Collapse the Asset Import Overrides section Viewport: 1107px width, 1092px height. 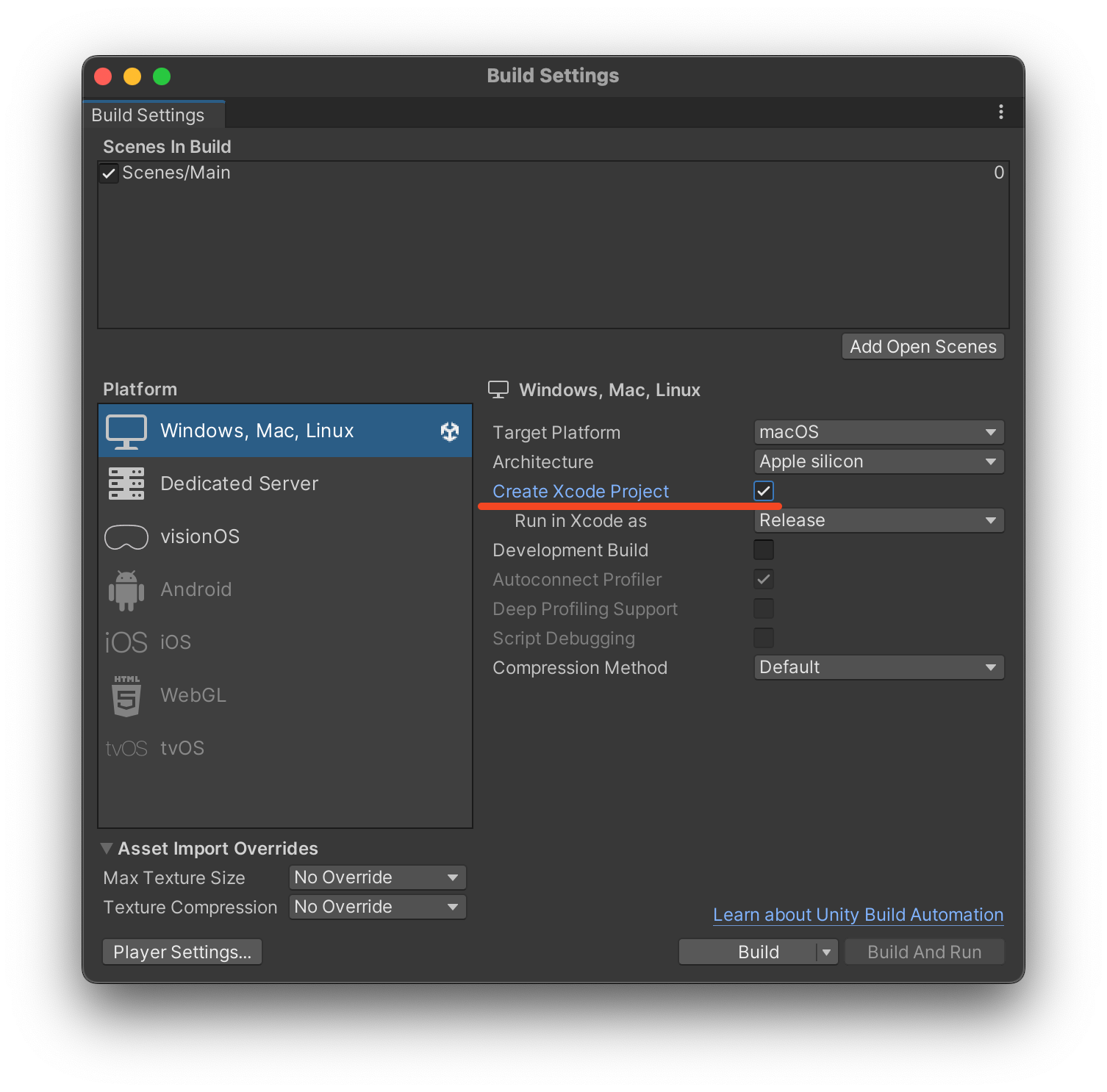coord(107,849)
